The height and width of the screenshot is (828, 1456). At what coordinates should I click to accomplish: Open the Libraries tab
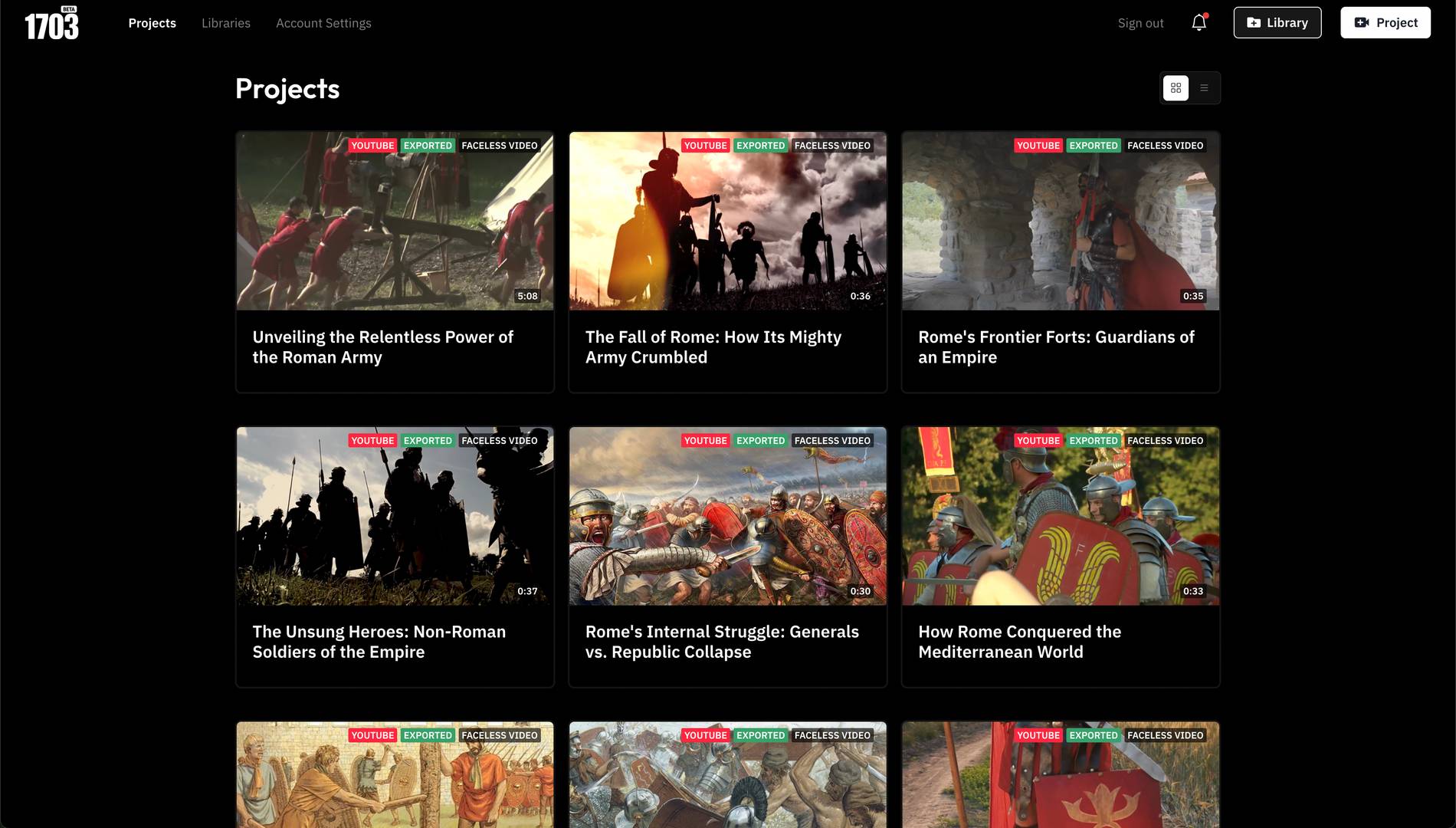click(225, 23)
